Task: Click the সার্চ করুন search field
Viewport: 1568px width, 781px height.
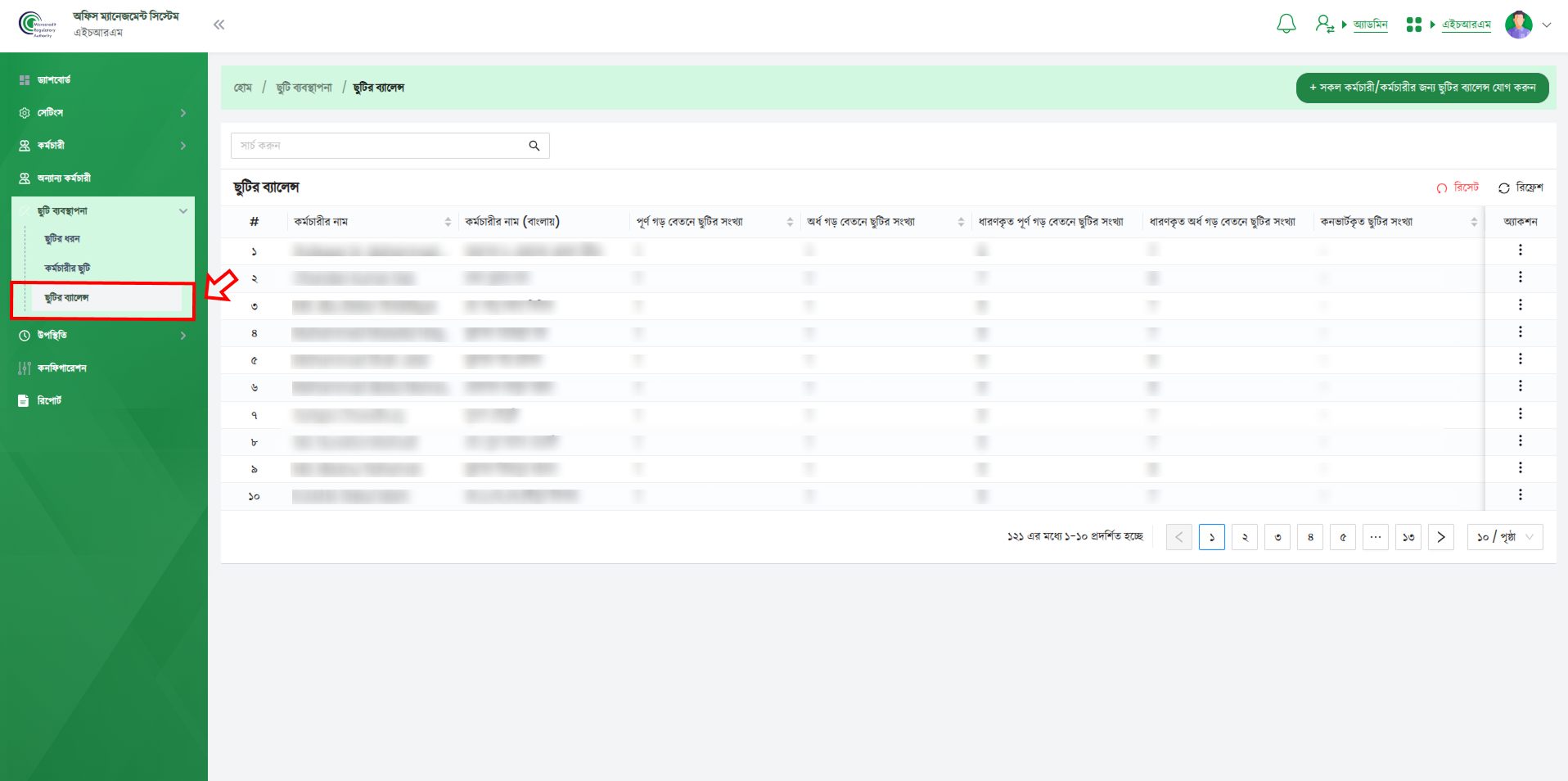Action: [x=381, y=146]
